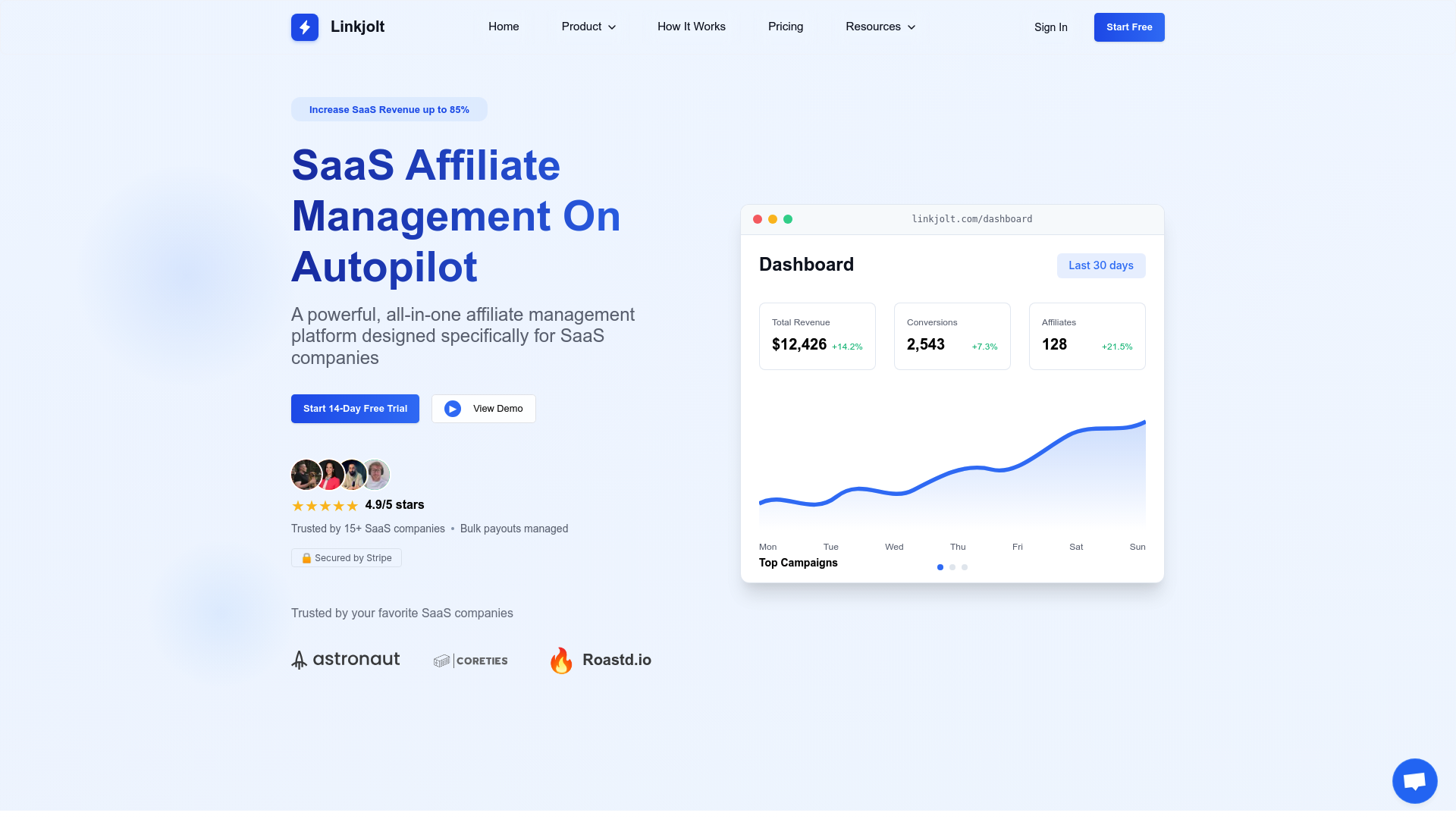Click the revenue line chart
Viewport: 1456px width, 819px height.
coord(952,474)
